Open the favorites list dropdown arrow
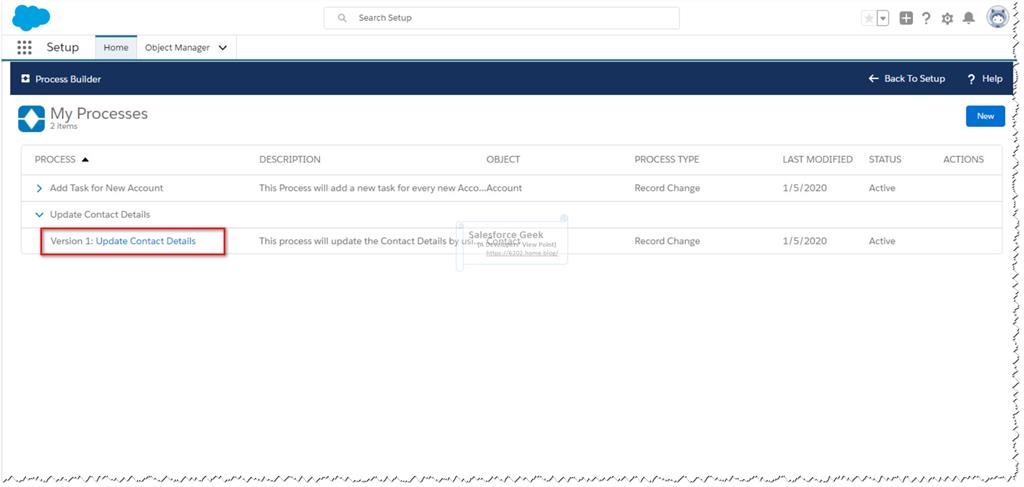 (x=883, y=18)
